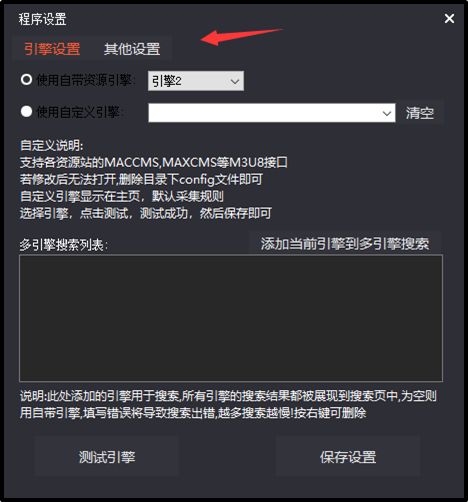Expand the chevron arrow beside 引擎2
This screenshot has height=502, width=468.
pyautogui.click(x=235, y=81)
